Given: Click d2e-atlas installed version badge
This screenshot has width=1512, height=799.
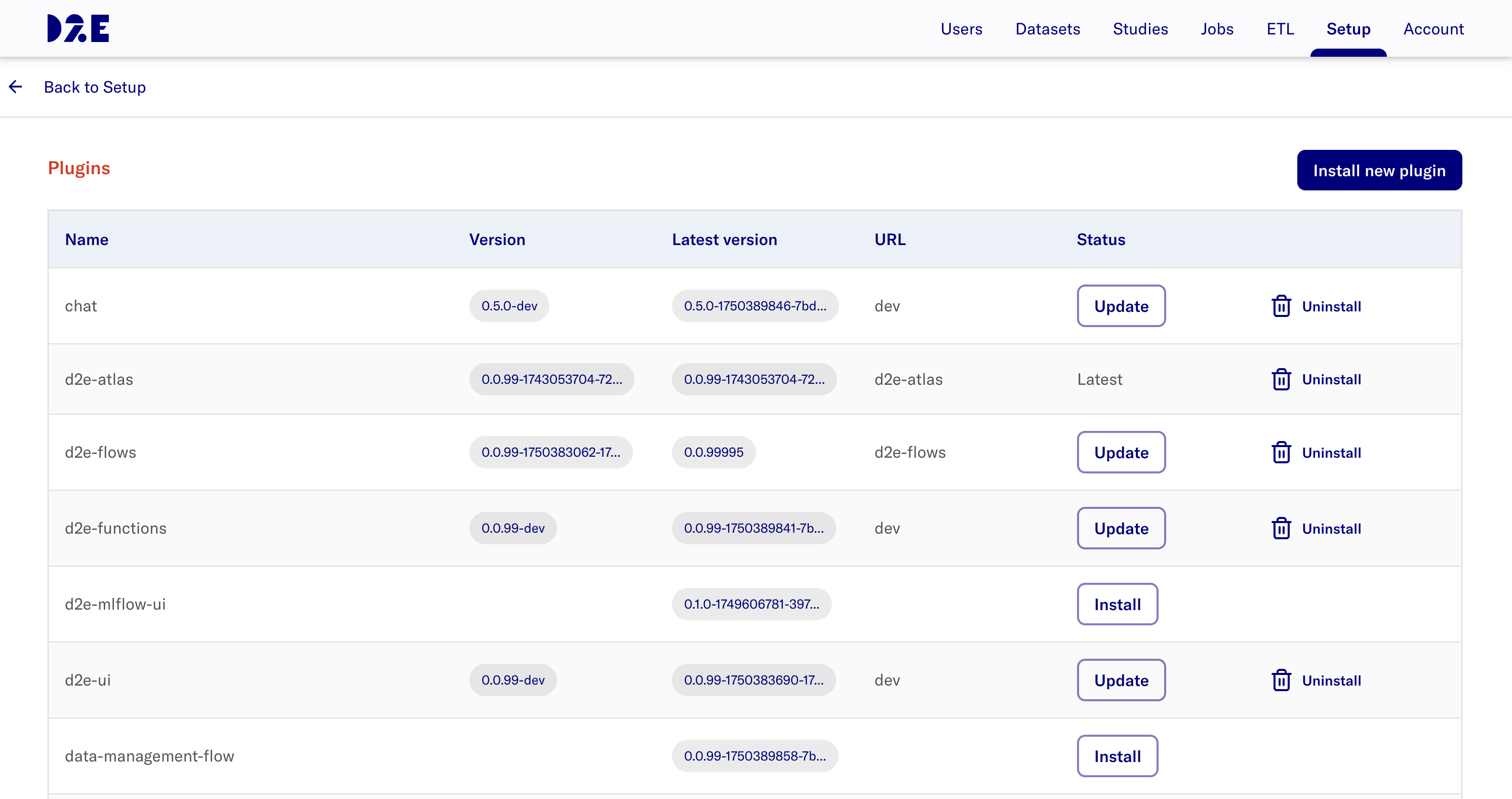Looking at the screenshot, I should click(551, 379).
